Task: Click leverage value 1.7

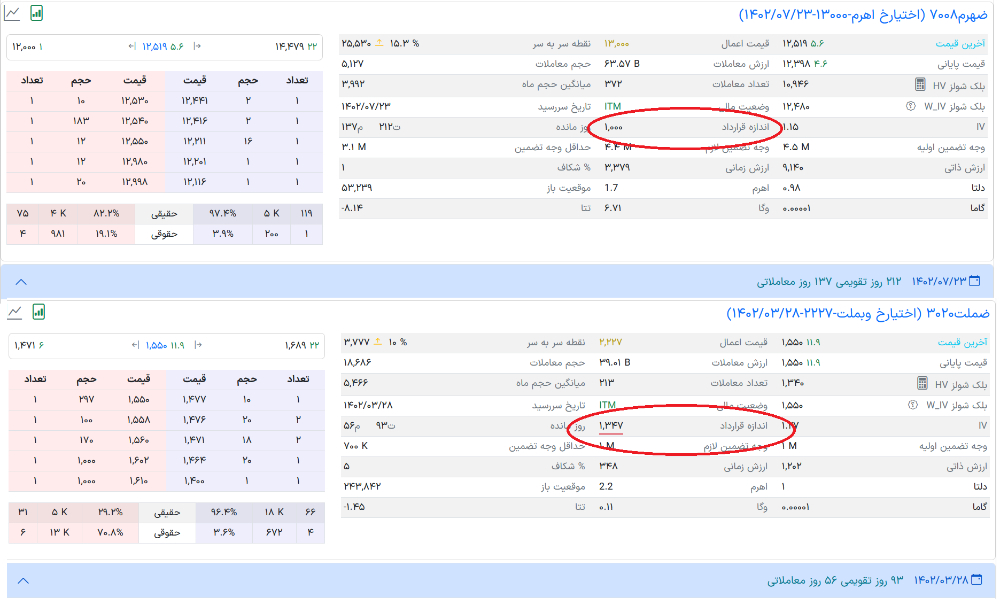Action: [x=611, y=187]
